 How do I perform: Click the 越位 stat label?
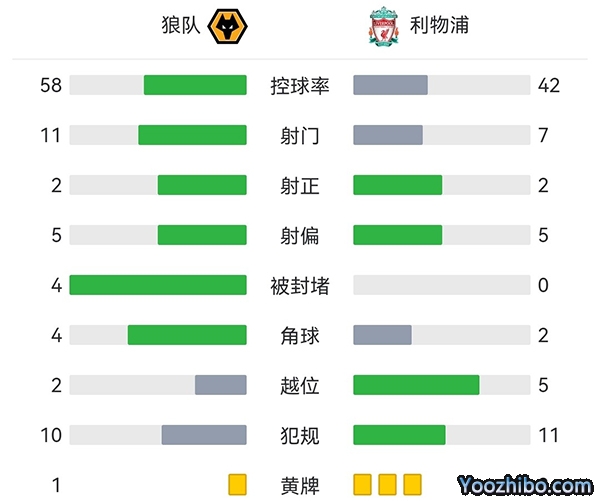tap(300, 385)
